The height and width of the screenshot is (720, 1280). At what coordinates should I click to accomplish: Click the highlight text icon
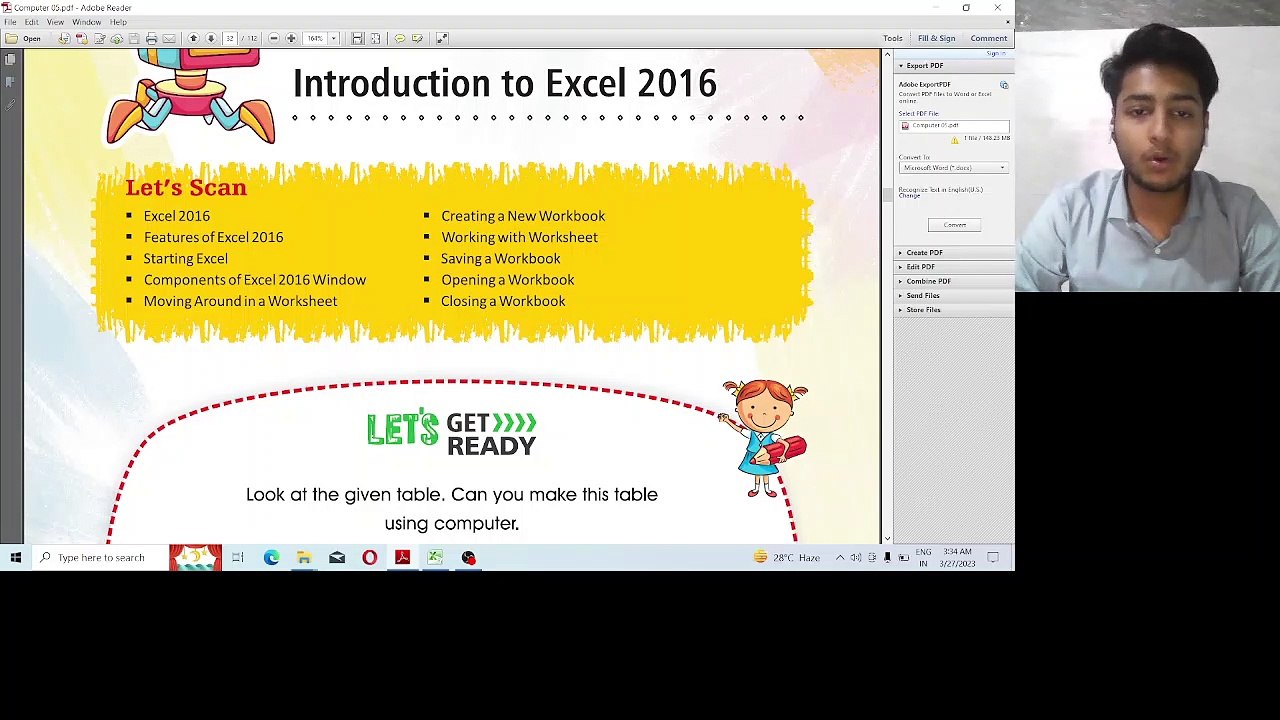pyautogui.click(x=417, y=38)
